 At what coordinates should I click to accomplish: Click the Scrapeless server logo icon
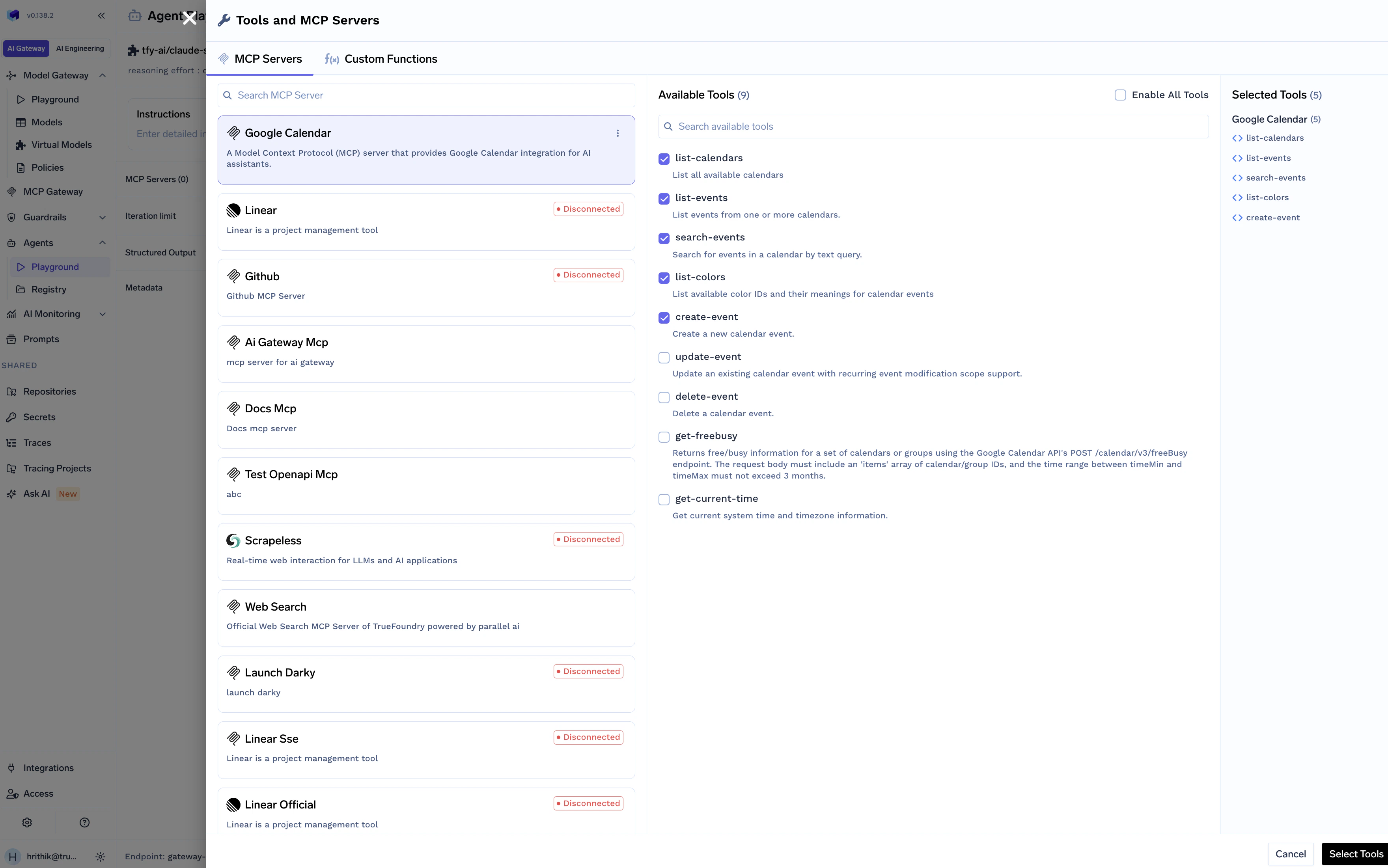coord(233,540)
